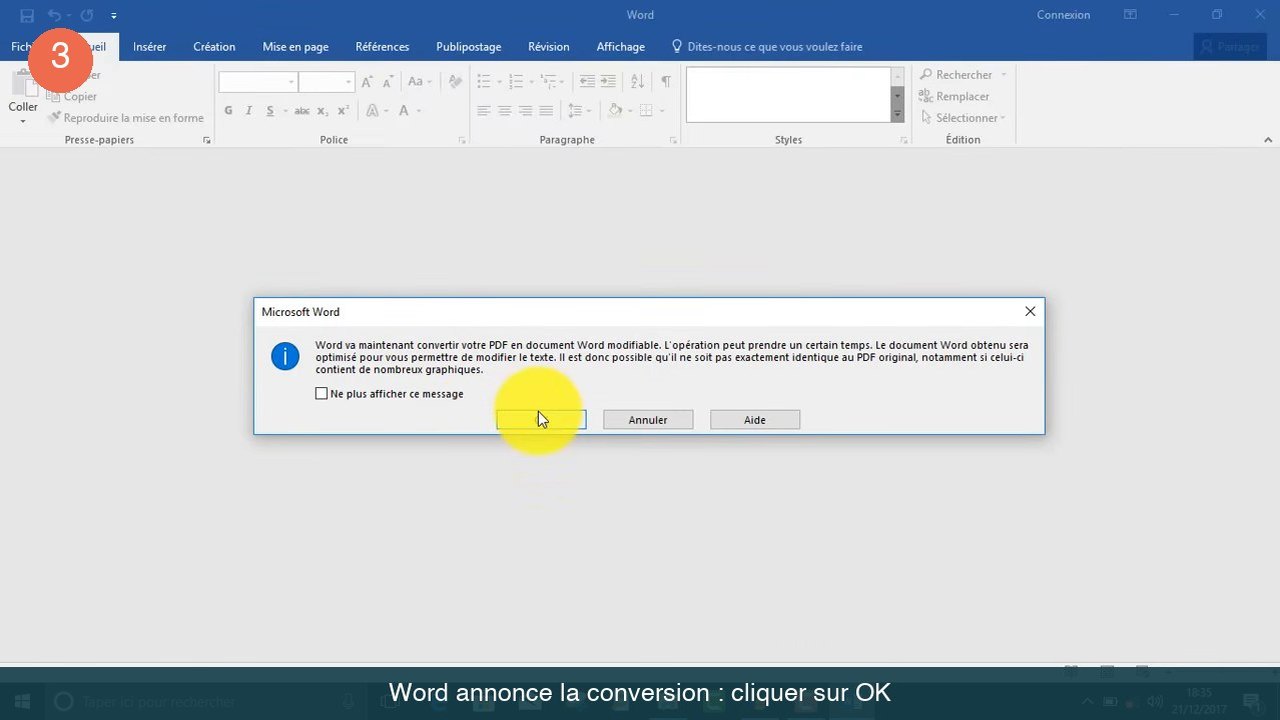Screen dimensions: 1280x720
Task: Click the sort A-Z icon
Action: coord(637,82)
